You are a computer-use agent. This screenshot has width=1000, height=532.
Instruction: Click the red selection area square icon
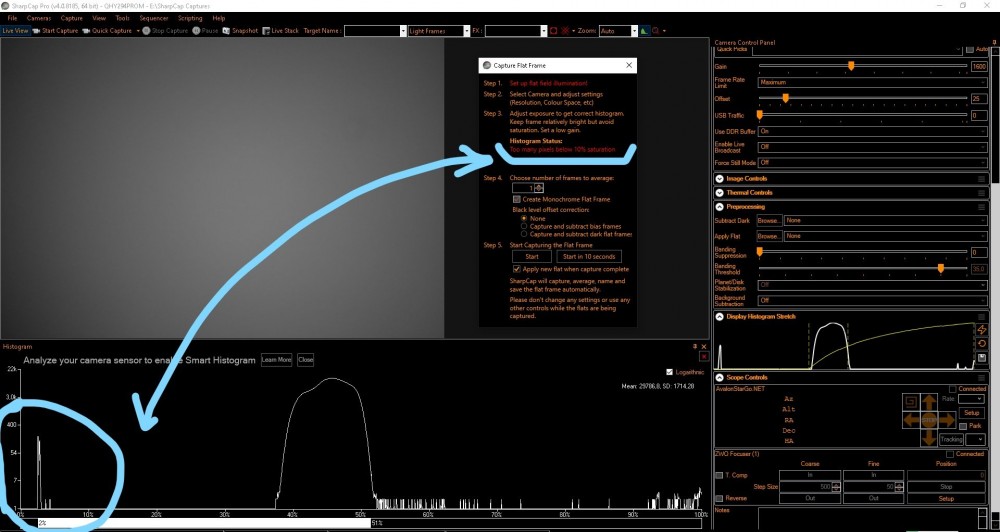click(x=554, y=31)
